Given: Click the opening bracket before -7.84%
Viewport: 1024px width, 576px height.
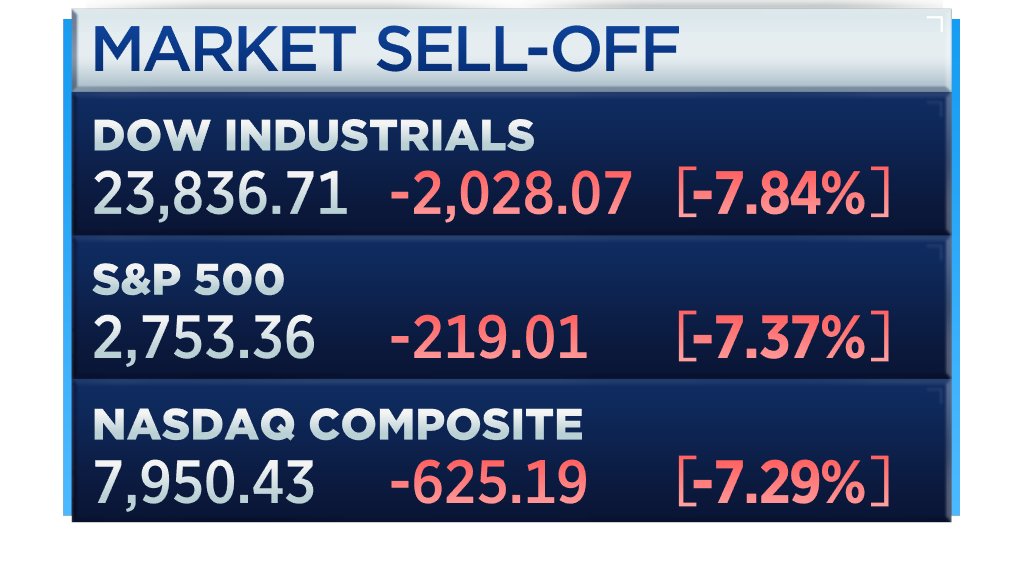Looking at the screenshot, I should [682, 194].
